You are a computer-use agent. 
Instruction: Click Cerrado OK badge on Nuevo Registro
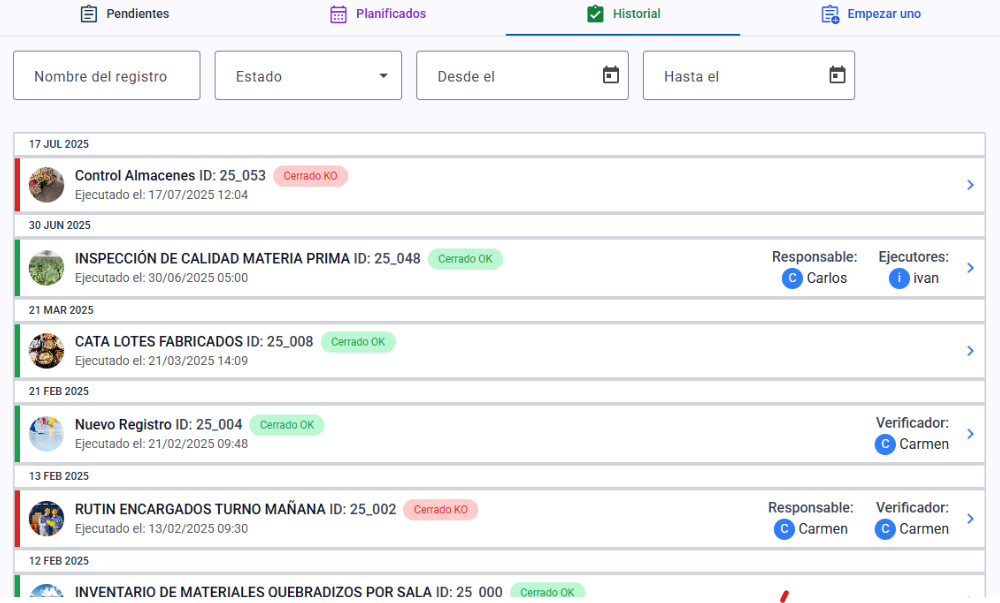(286, 425)
